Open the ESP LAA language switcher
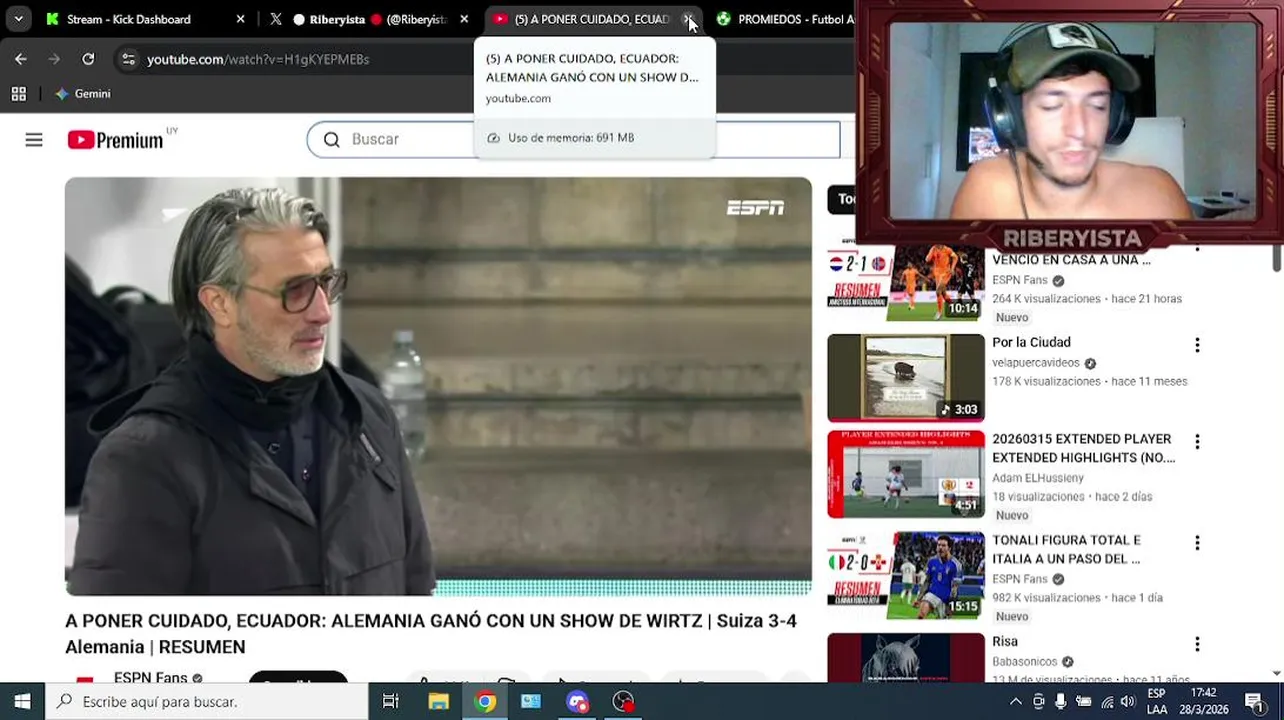The height and width of the screenshot is (720, 1284). tap(1157, 701)
